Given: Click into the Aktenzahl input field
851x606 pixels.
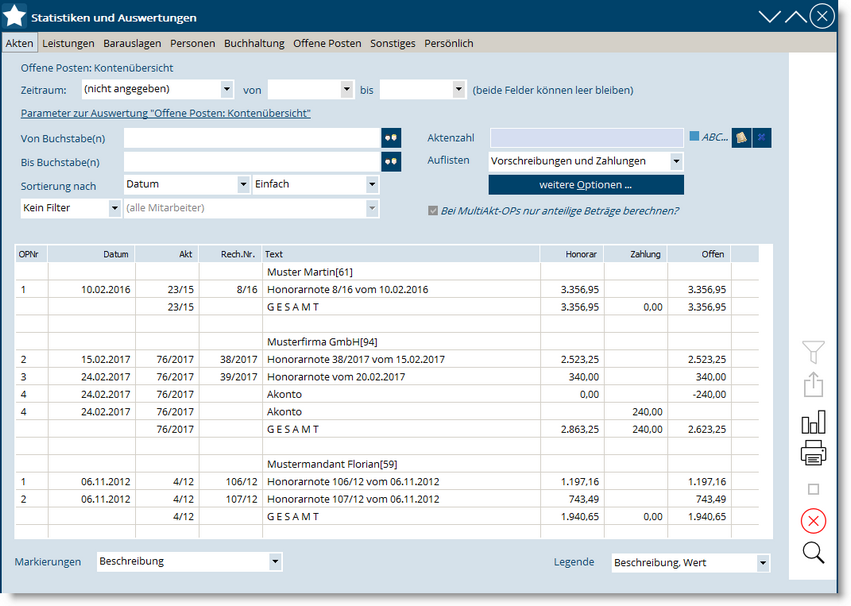Looking at the screenshot, I should 587,138.
